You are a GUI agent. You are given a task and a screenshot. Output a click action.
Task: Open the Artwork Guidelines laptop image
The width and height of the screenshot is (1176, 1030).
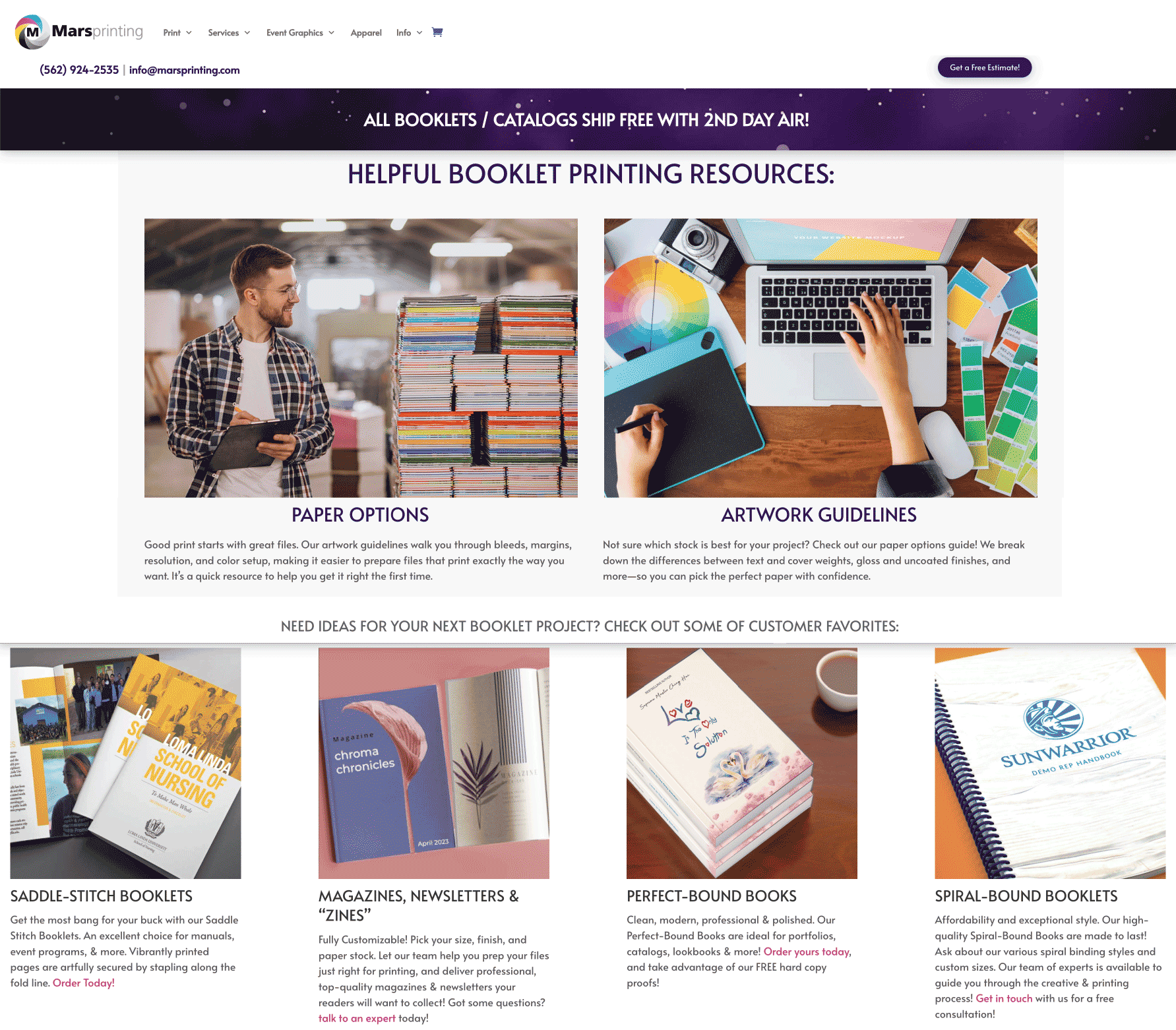pos(820,357)
